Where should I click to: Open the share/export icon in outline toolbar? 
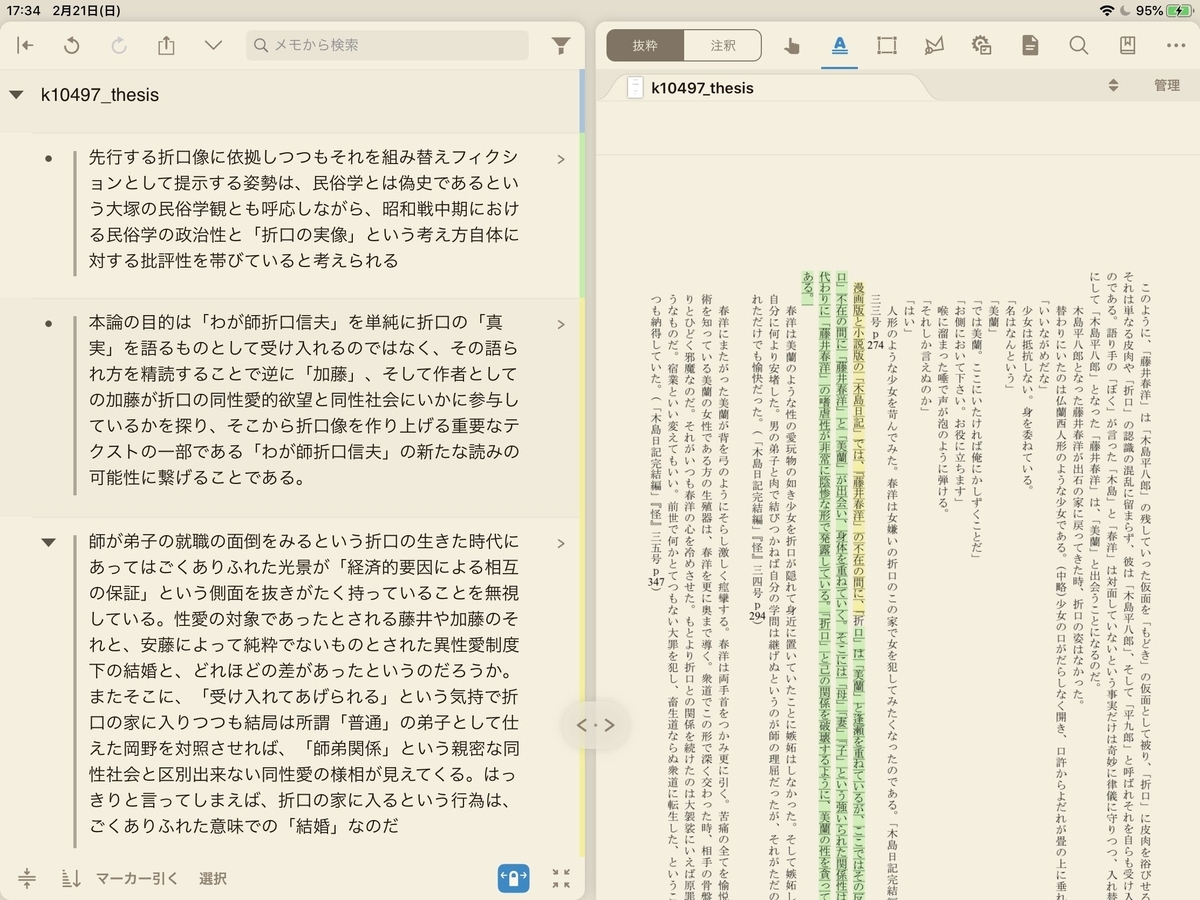166,45
